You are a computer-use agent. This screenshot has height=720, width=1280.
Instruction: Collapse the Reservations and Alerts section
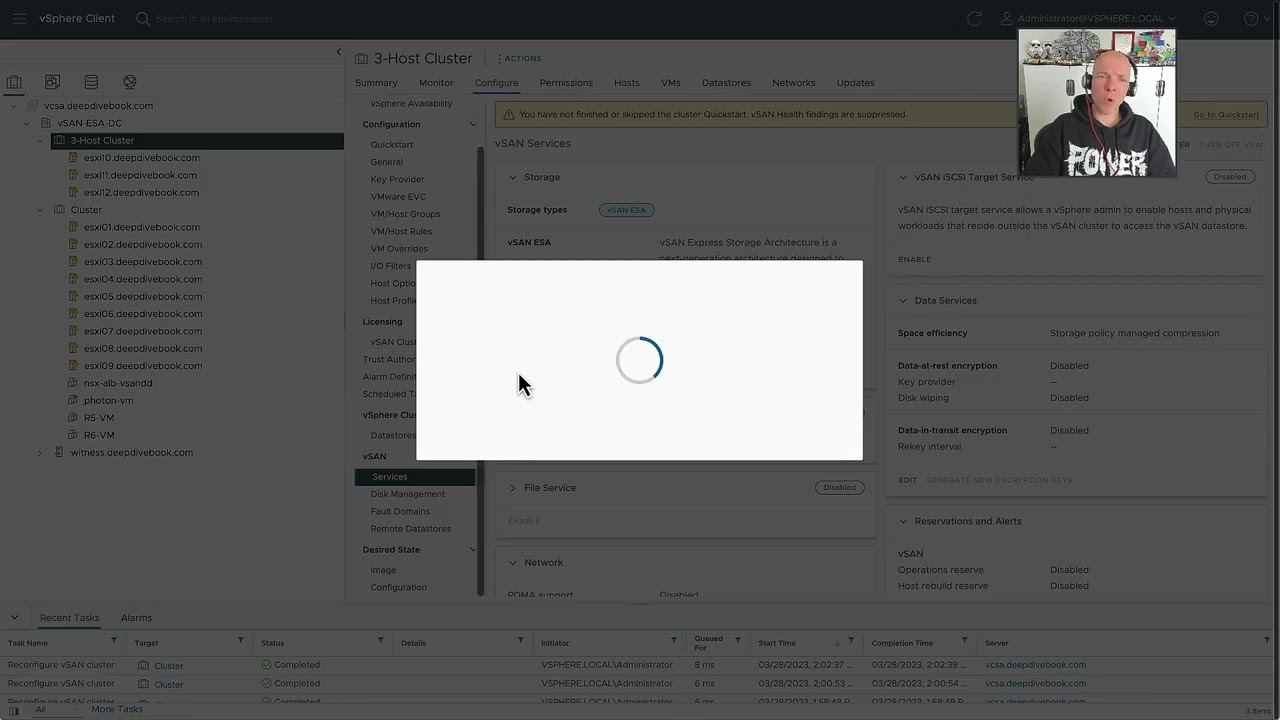pyautogui.click(x=903, y=521)
